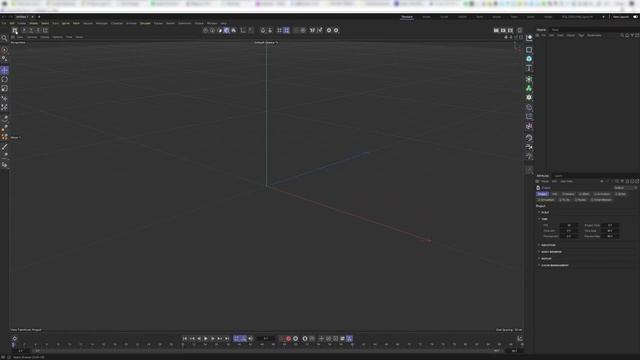This screenshot has width=640, height=360.
Task: Open the viewport hamburger menu icon
Action: click(x=13, y=37)
